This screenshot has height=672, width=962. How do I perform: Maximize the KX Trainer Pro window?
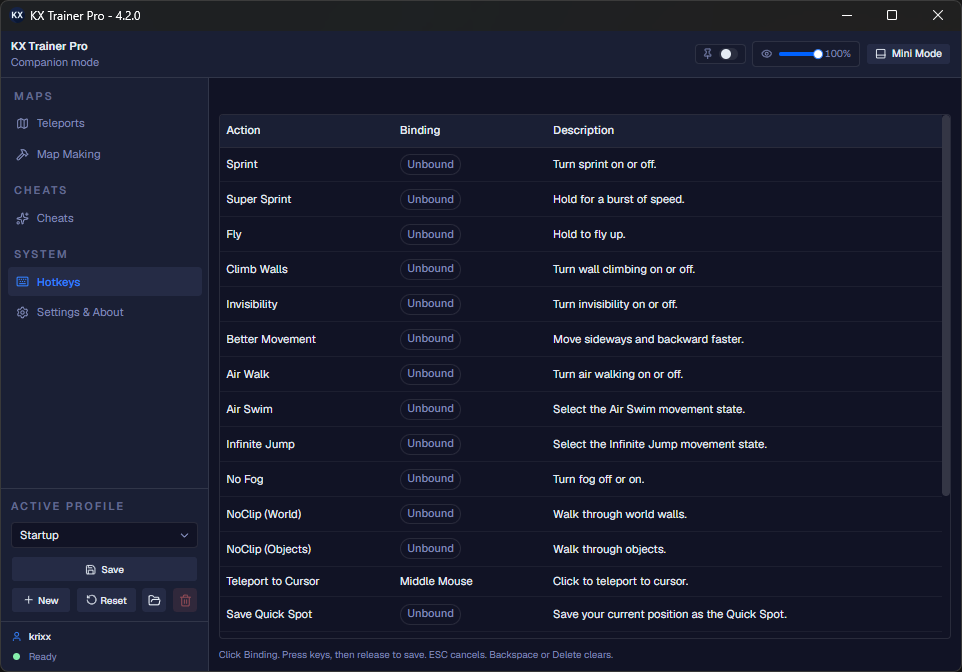(892, 15)
